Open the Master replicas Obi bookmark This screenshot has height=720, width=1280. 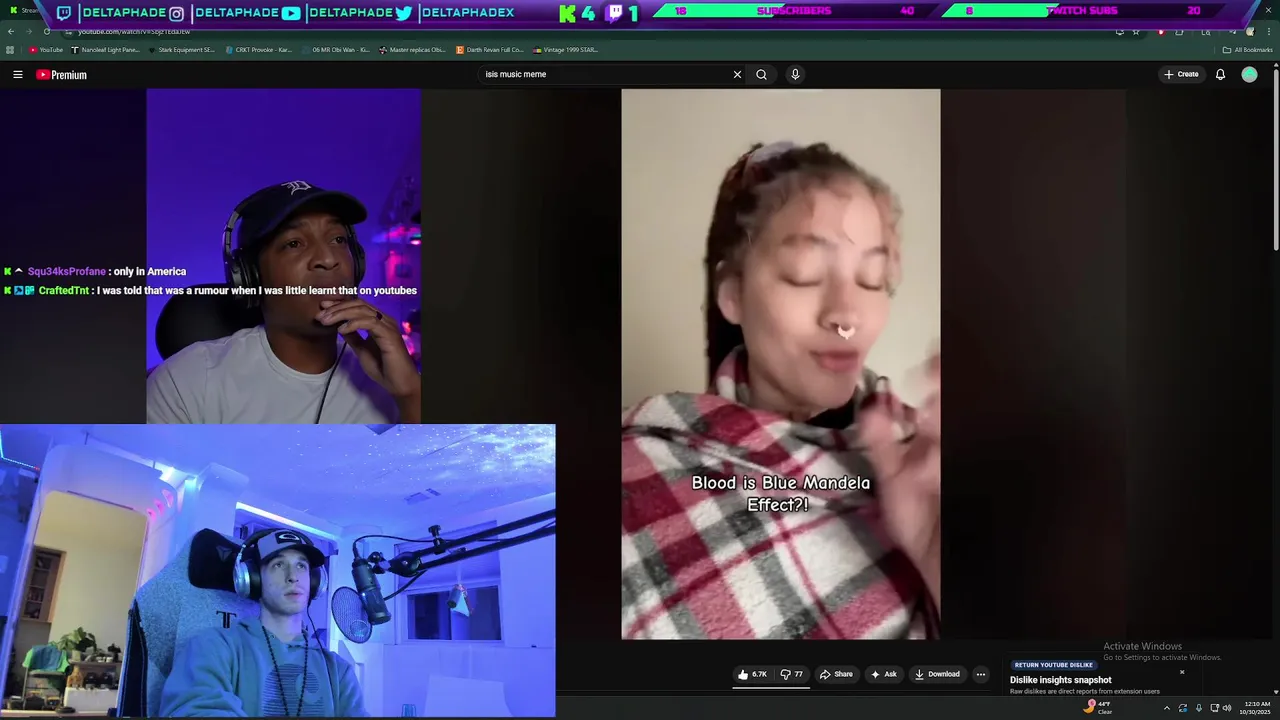pos(412,49)
